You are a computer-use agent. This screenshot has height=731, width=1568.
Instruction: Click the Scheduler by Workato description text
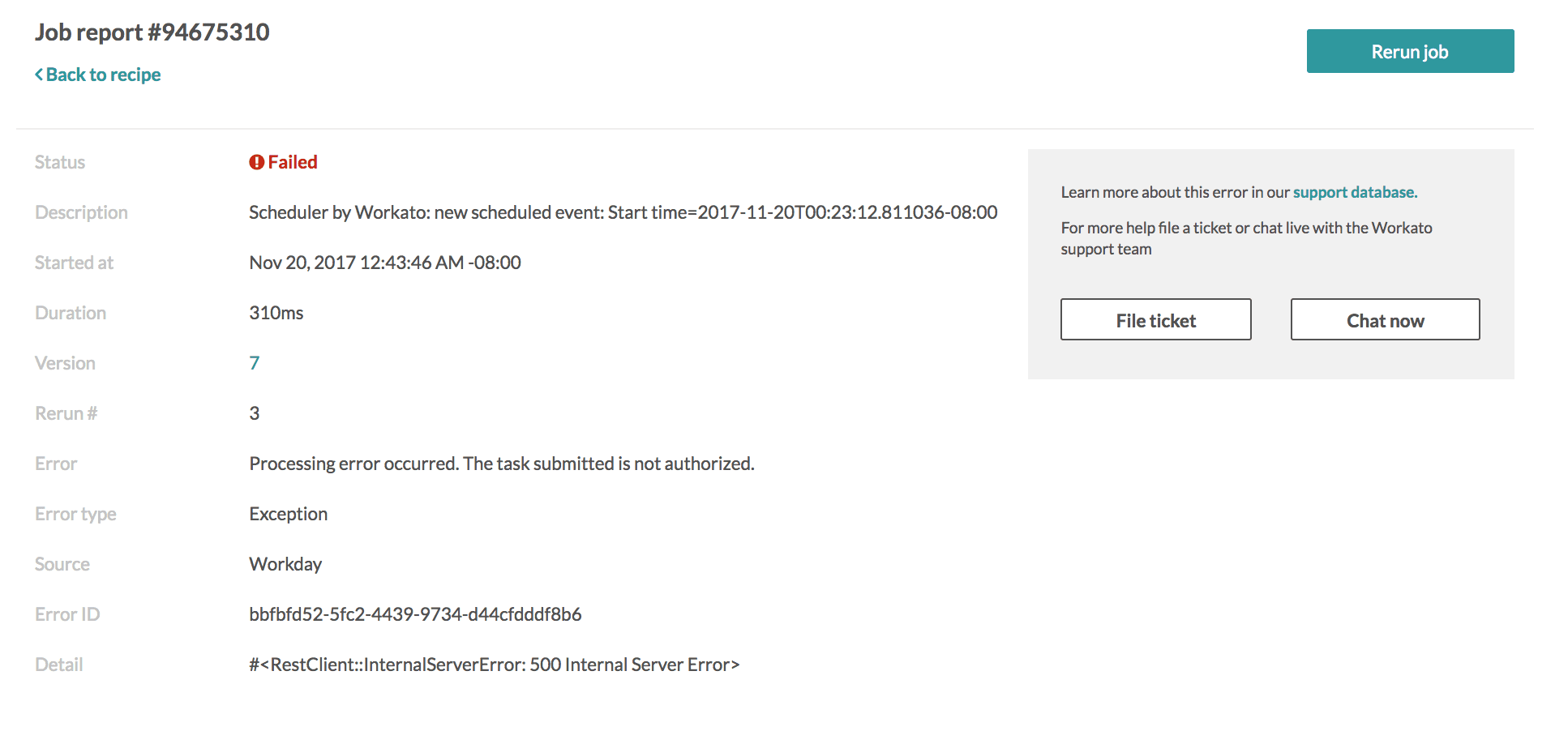point(623,212)
